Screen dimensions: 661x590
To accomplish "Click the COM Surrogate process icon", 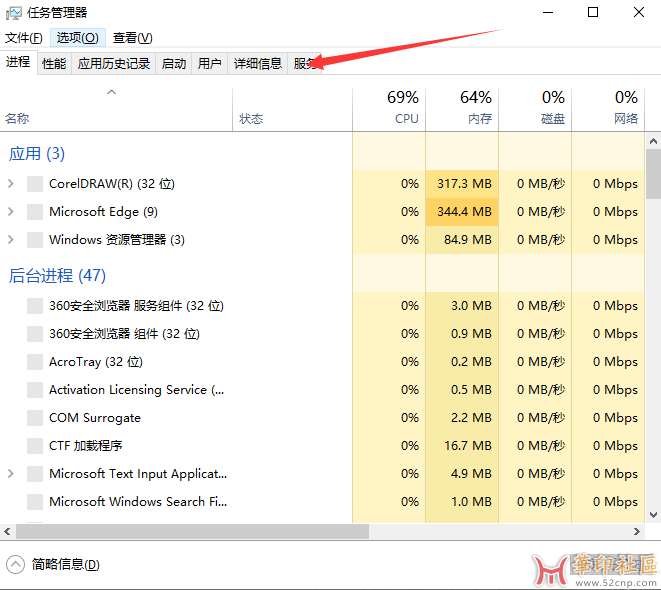I will click(35, 418).
